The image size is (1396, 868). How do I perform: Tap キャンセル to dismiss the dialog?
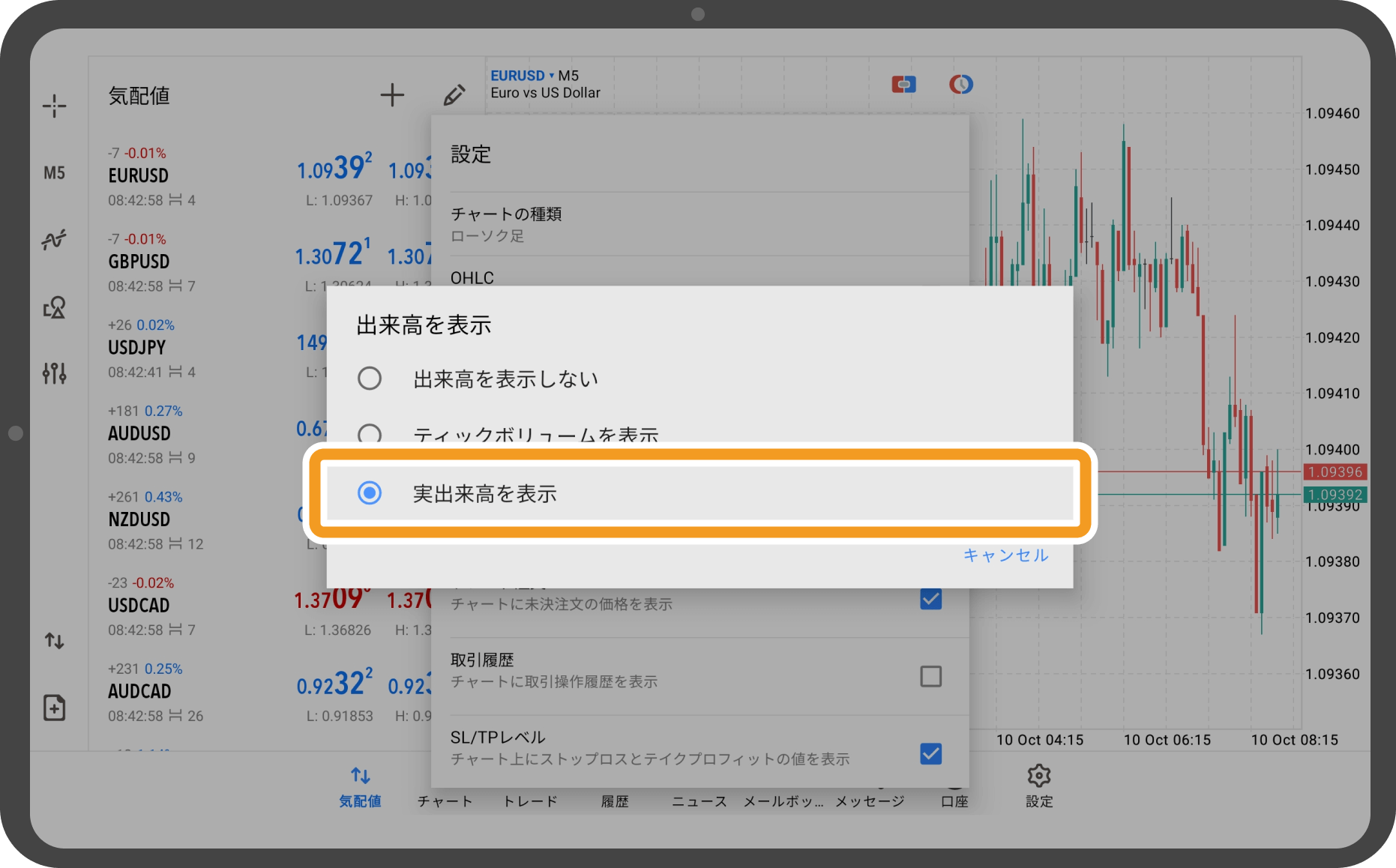coord(1005,555)
